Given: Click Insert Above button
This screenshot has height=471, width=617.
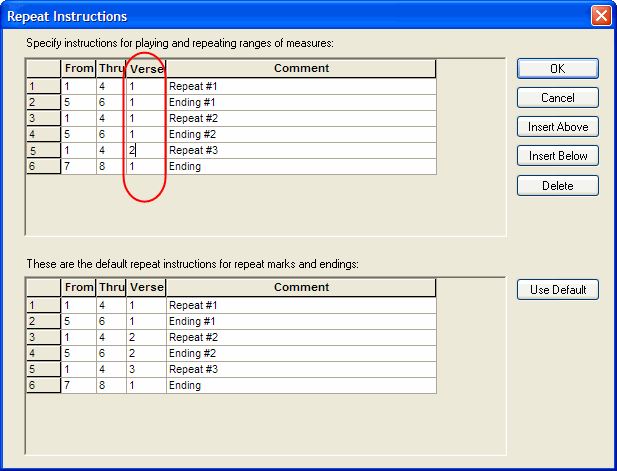Looking at the screenshot, I should [557, 127].
